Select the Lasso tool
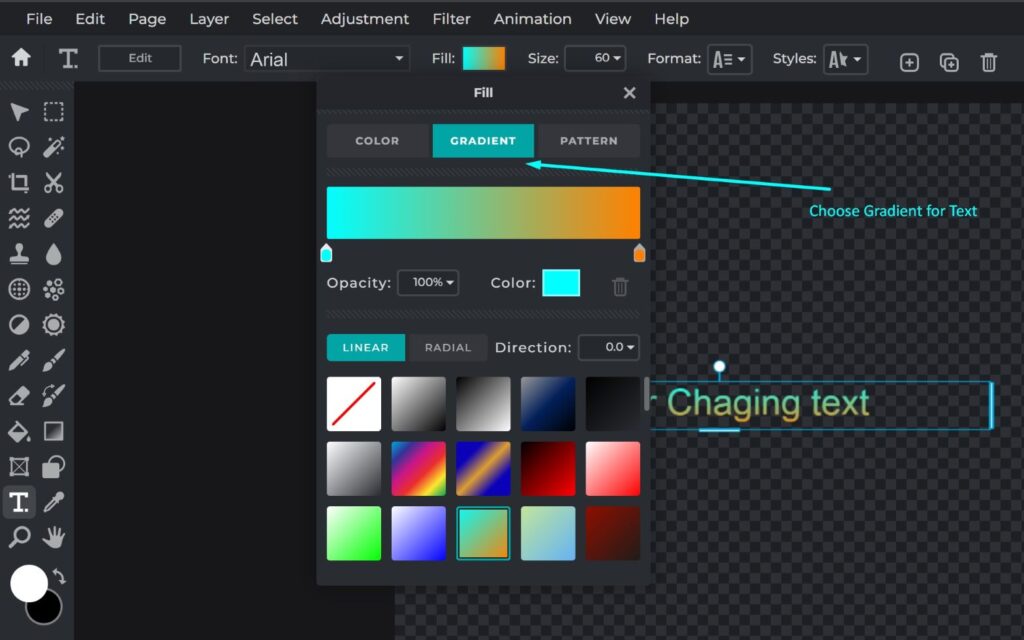 point(19,147)
